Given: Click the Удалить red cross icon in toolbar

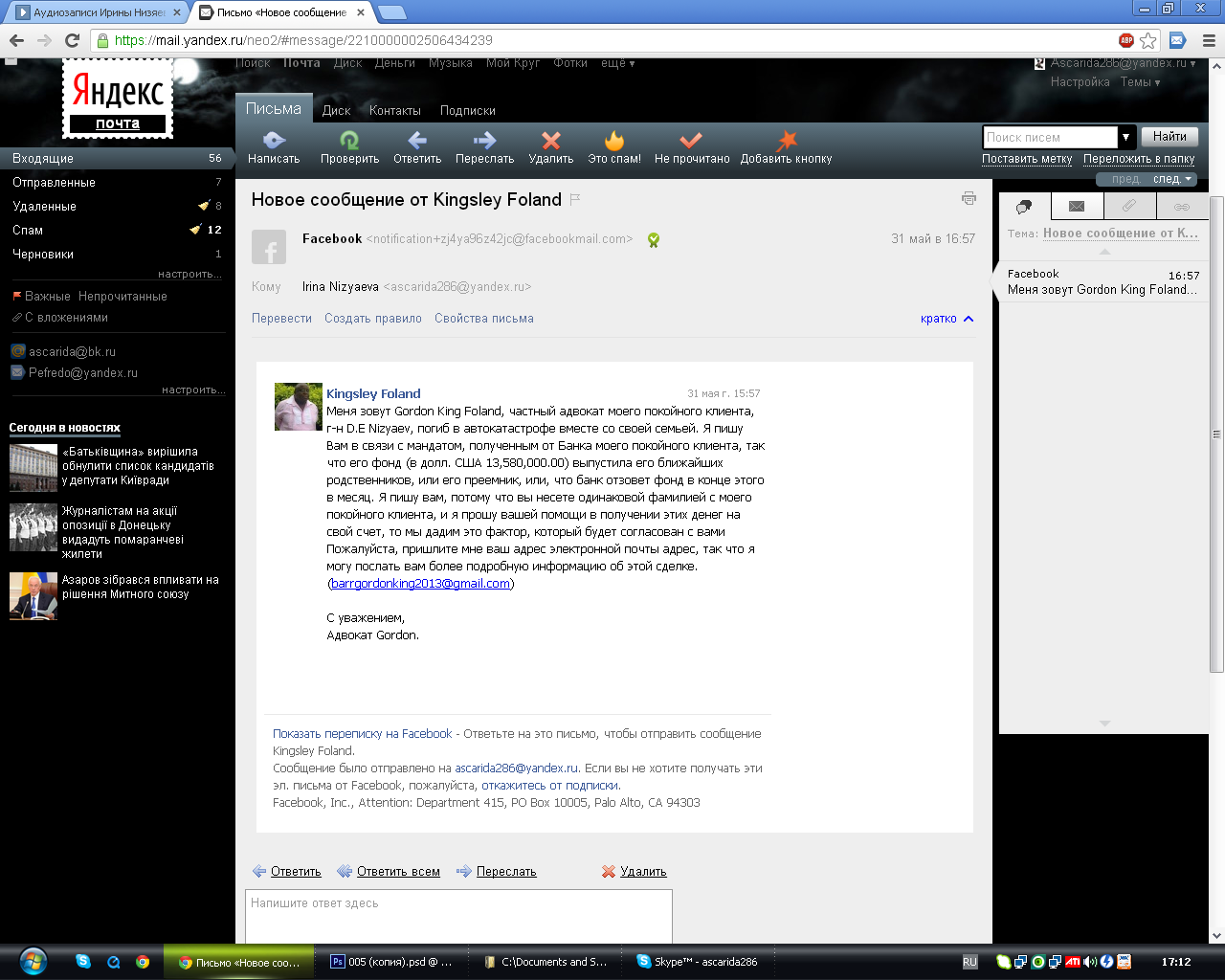Looking at the screenshot, I should [x=550, y=142].
